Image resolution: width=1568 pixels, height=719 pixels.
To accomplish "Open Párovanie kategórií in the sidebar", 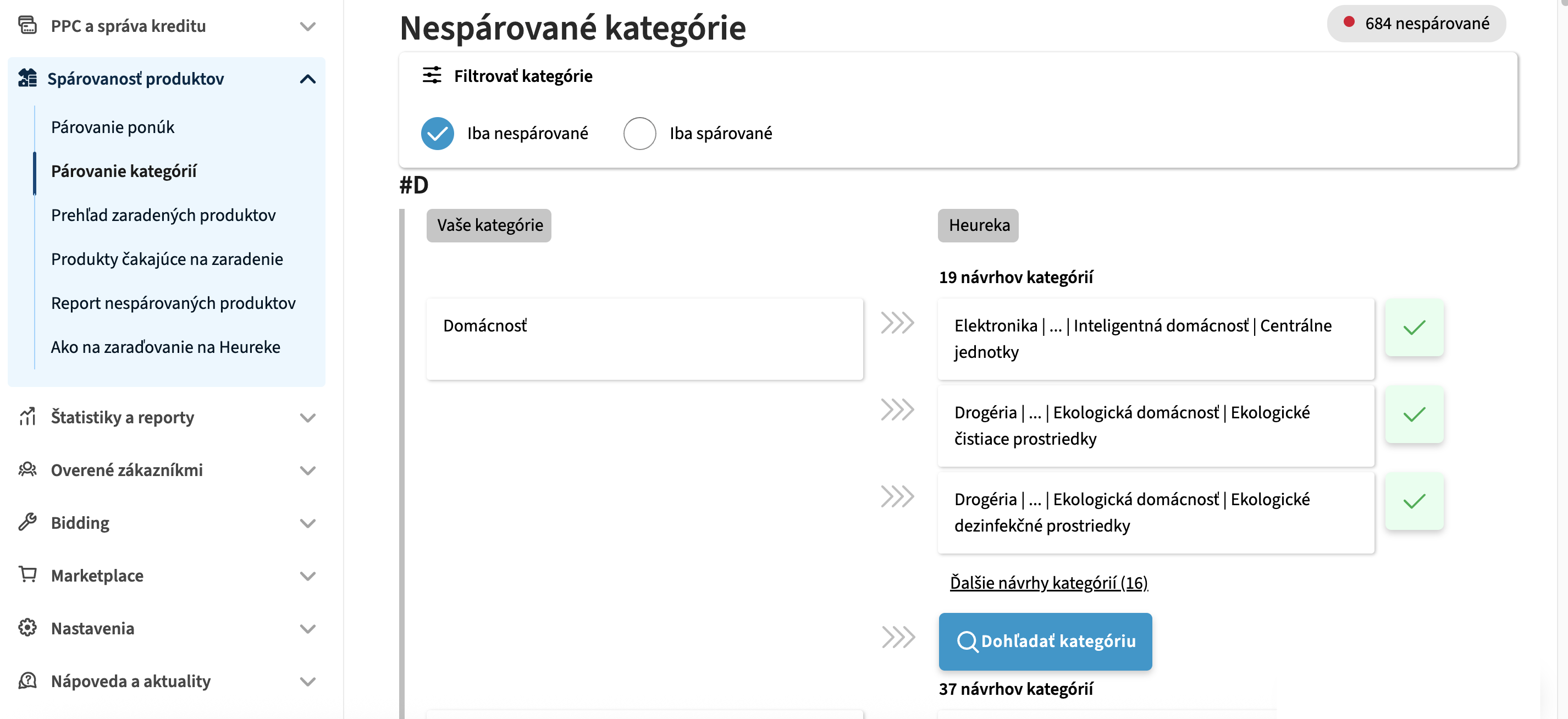I will [124, 171].
